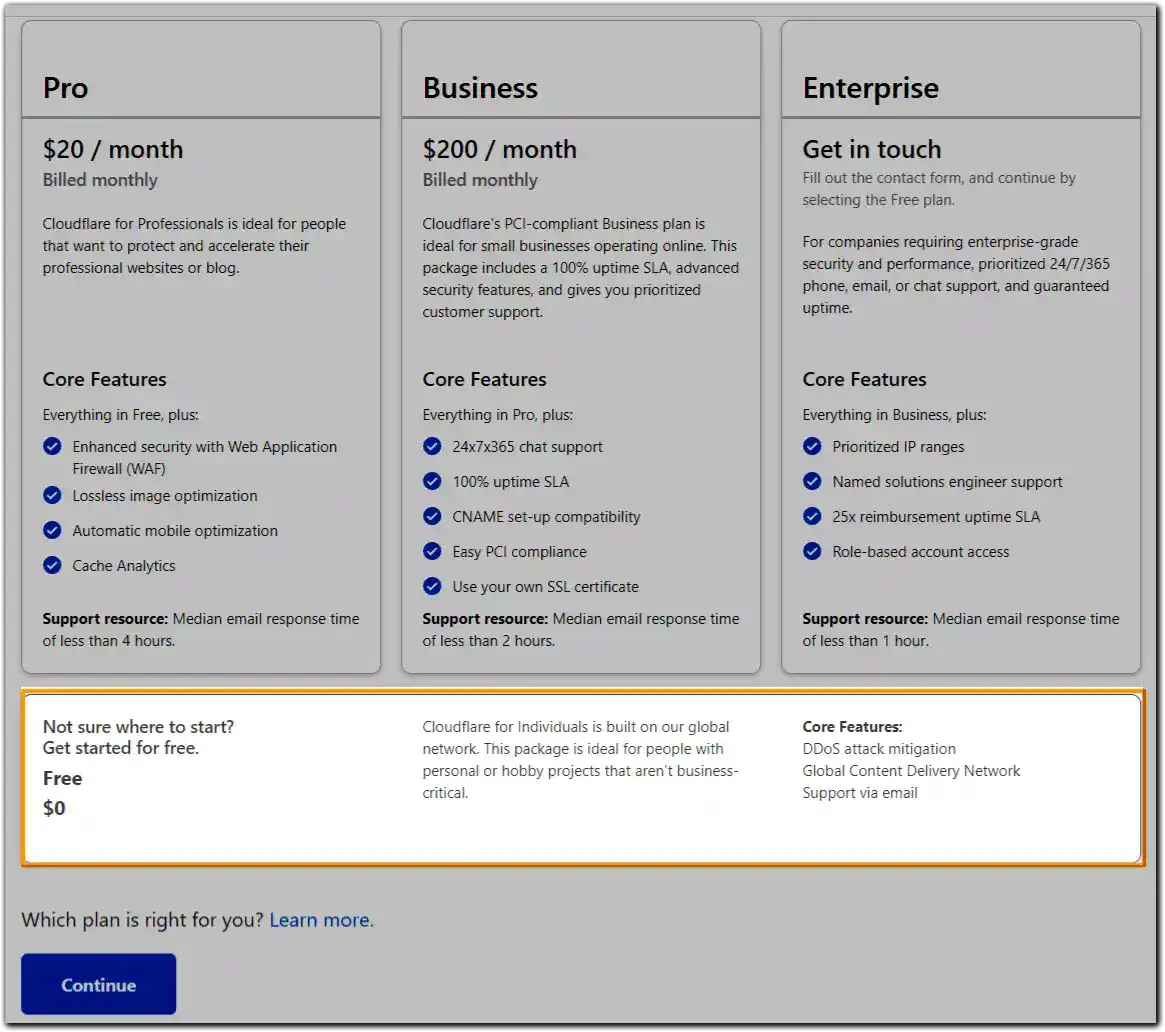The width and height of the screenshot is (1165, 1032).
Task: Click checkmark beside 100% uptime SLA
Action: click(x=432, y=481)
